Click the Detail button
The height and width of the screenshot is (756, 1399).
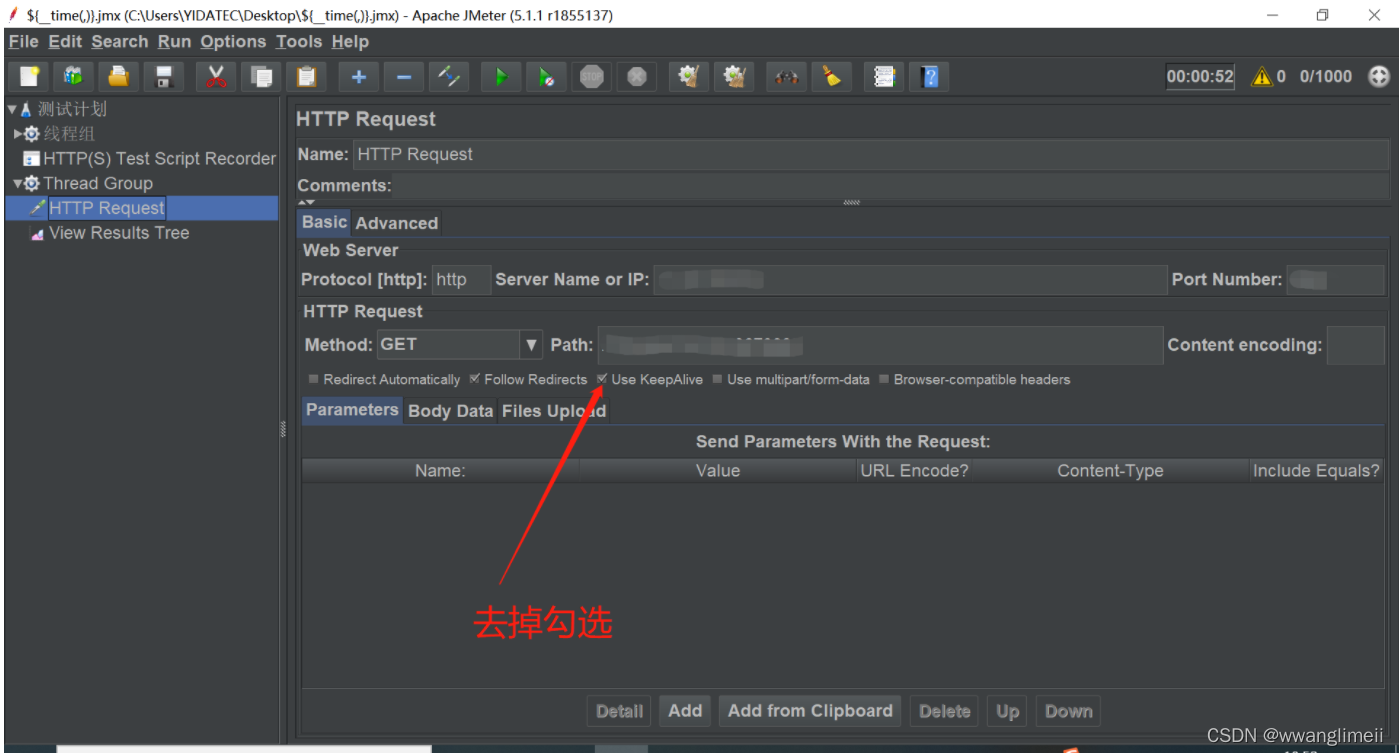coord(619,711)
